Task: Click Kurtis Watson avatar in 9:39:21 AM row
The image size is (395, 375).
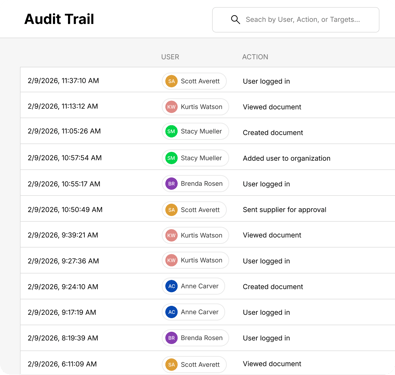Action: point(171,235)
